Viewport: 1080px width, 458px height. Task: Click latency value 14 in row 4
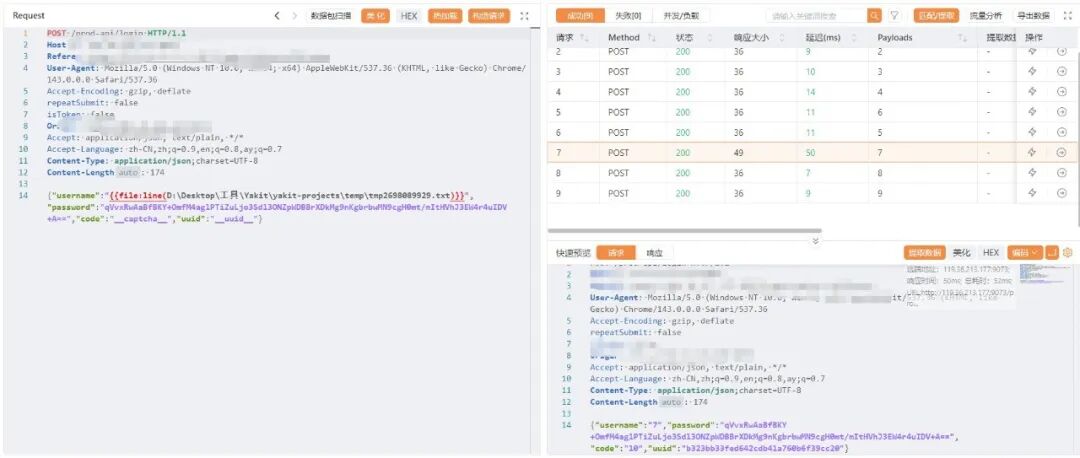coord(811,92)
